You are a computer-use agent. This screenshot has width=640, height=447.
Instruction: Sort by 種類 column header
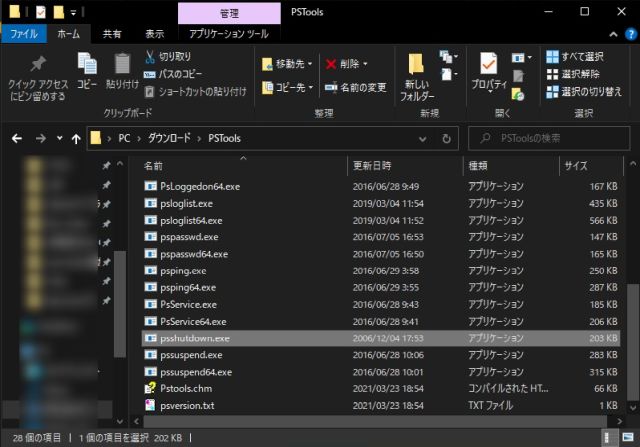tap(511, 166)
